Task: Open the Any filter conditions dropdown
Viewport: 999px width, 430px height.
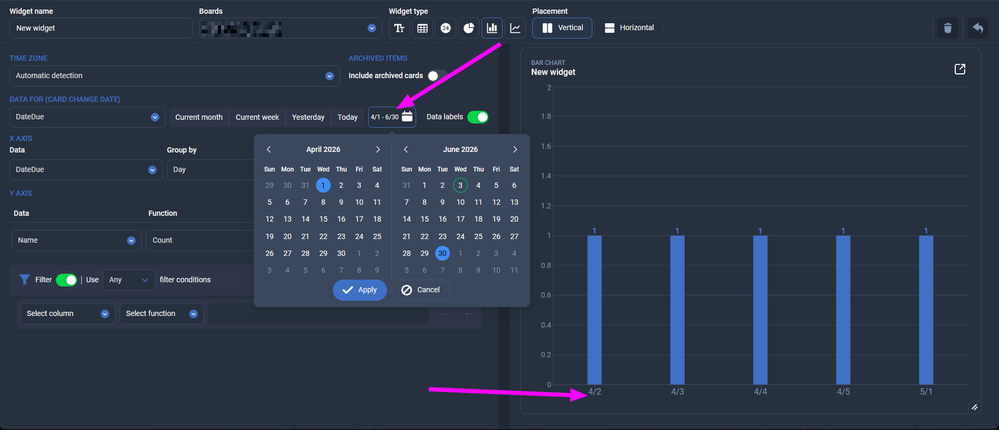Action: pyautogui.click(x=129, y=280)
